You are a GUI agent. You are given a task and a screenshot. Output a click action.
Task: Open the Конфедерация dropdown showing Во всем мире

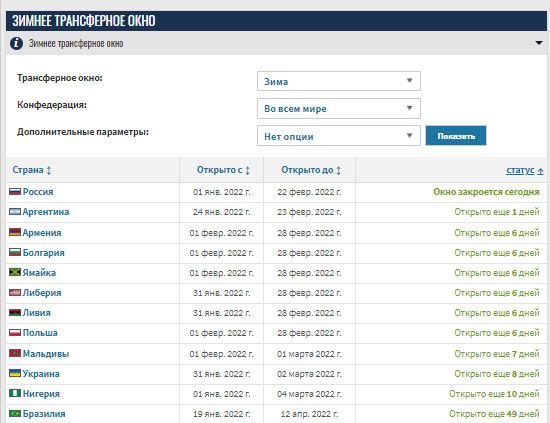(x=339, y=108)
